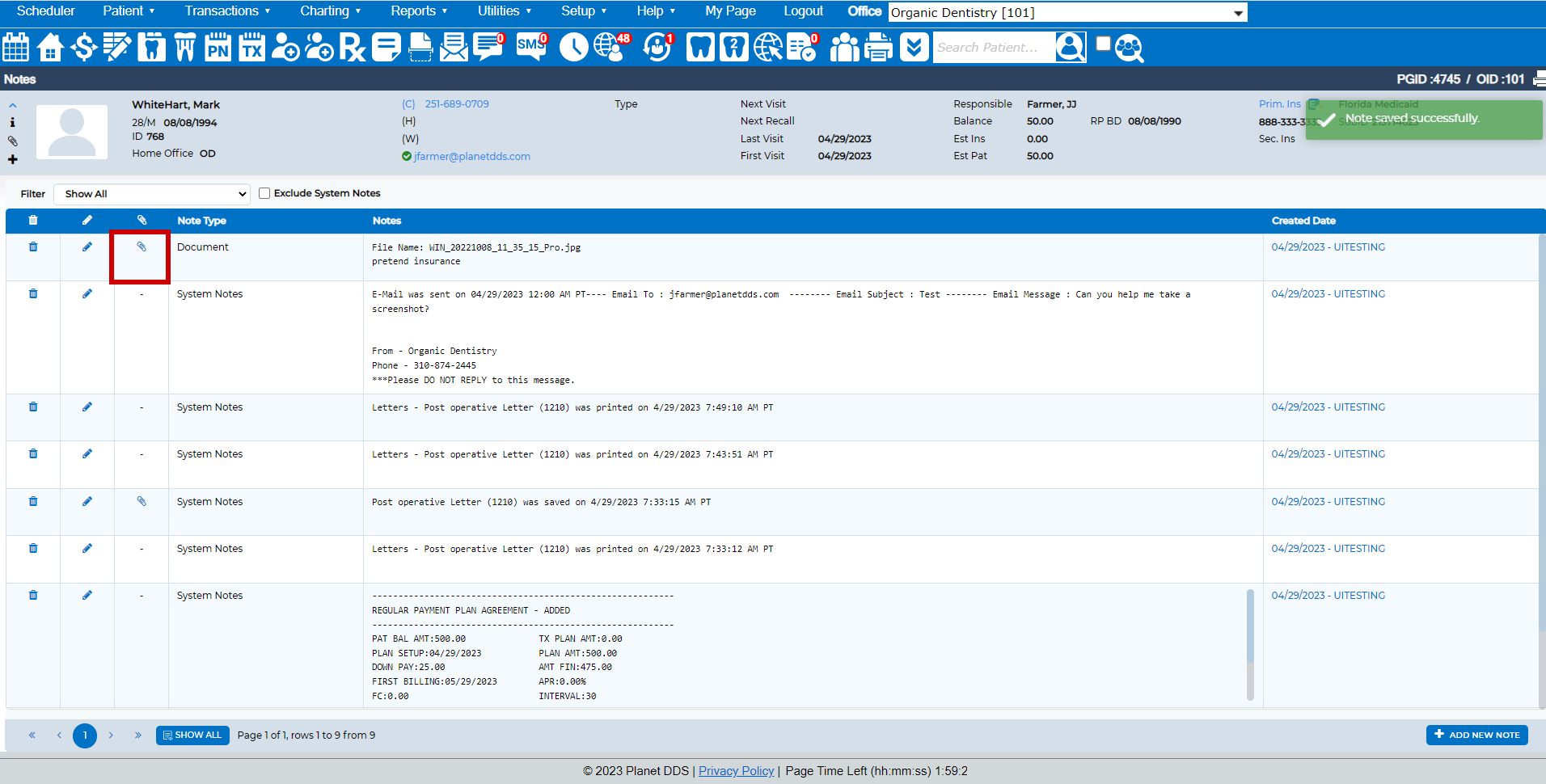This screenshot has height=784, width=1546.
Task: Click the SMS messages icon
Action: pos(531,47)
